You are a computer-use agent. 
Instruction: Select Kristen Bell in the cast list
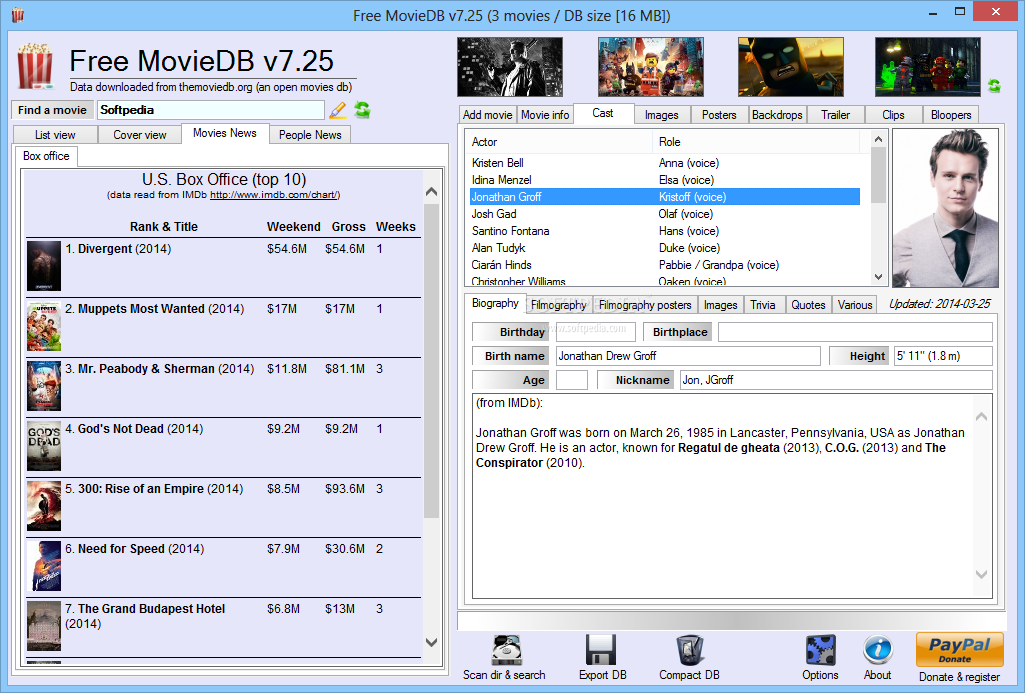pyautogui.click(x=665, y=163)
